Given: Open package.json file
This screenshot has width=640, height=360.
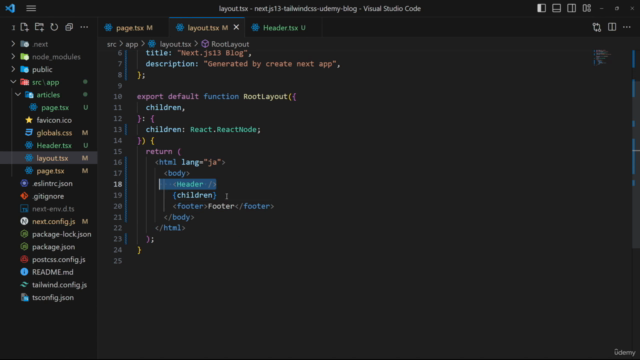Looking at the screenshot, I should tap(53, 247).
